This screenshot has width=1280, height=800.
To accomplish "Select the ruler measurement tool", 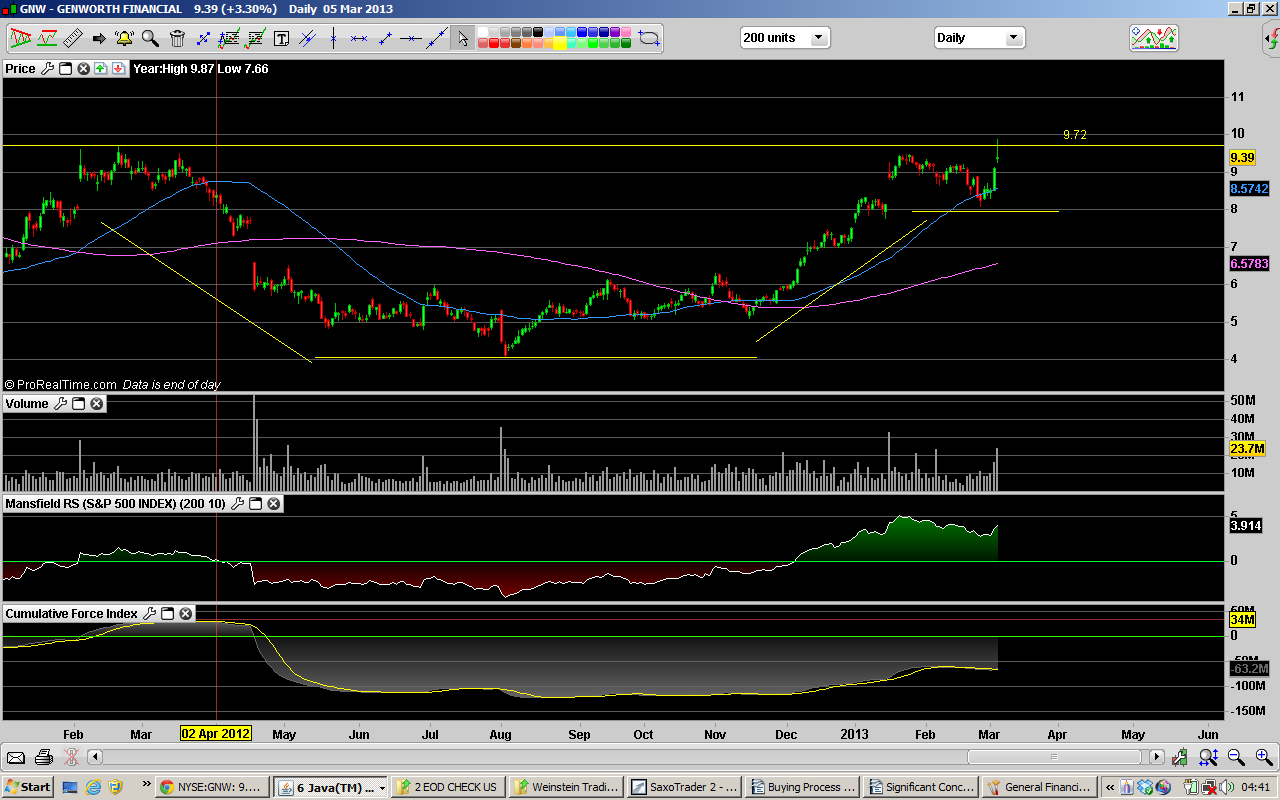I will click(72, 39).
